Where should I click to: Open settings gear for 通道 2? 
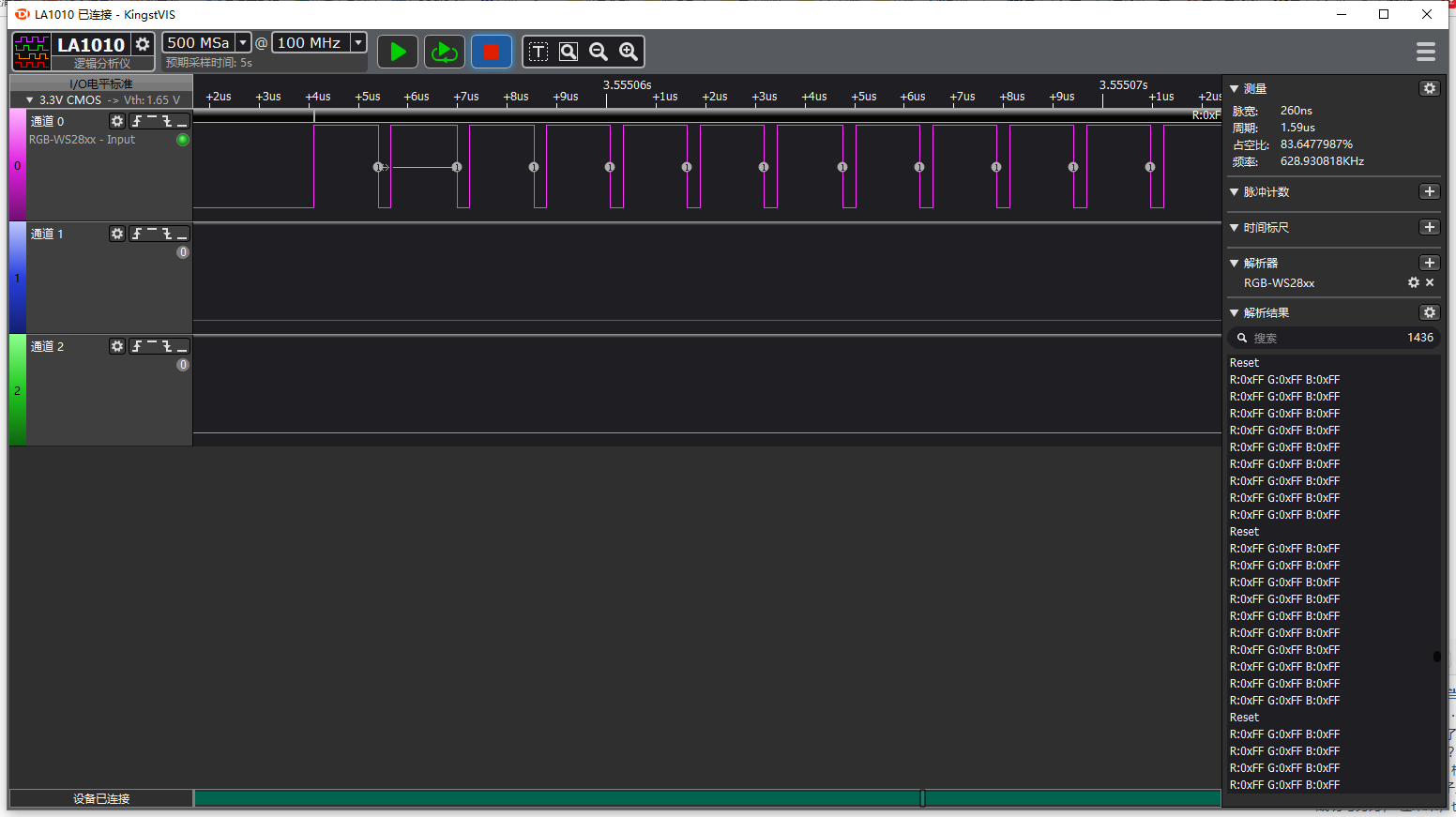117,346
